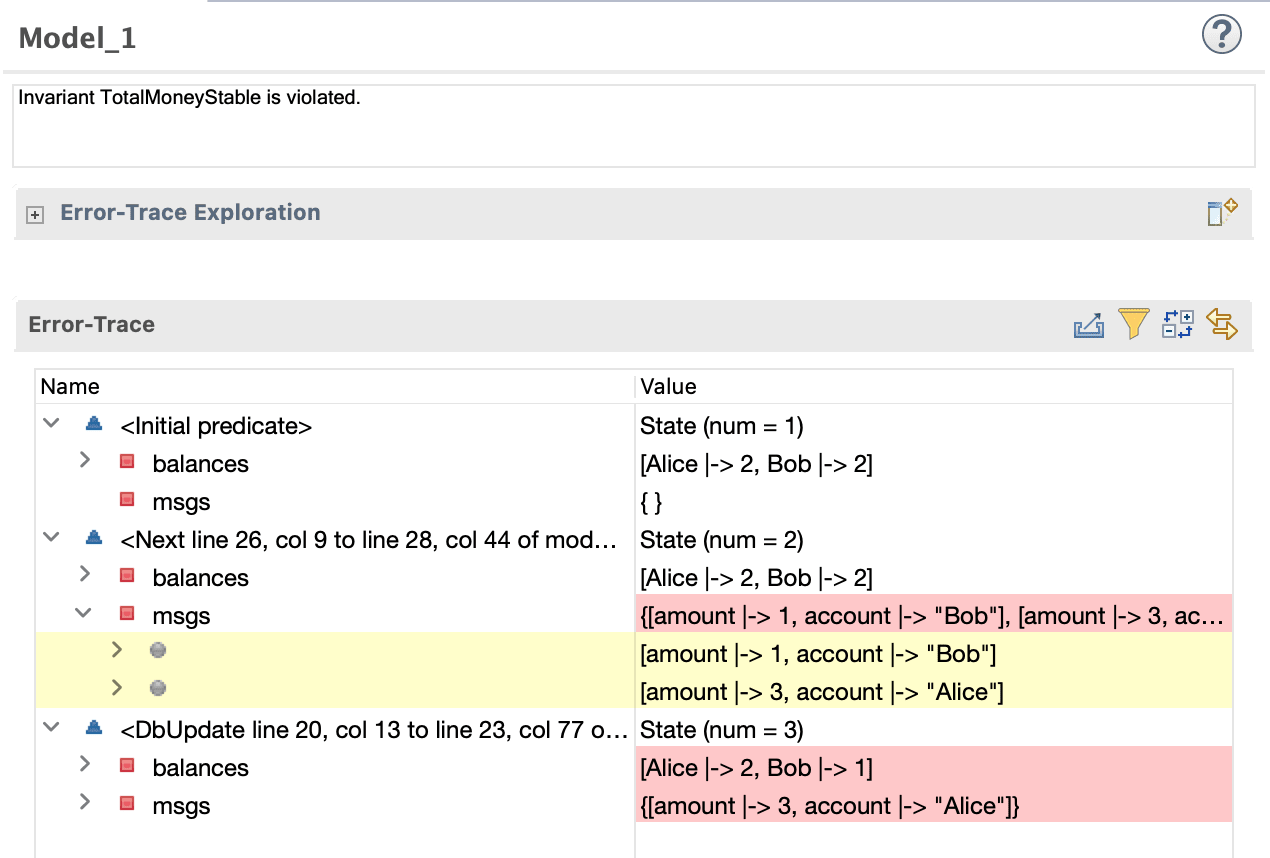The width and height of the screenshot is (1270, 858).
Task: Toggle the yellow filter funnel icon
Action: [1133, 324]
